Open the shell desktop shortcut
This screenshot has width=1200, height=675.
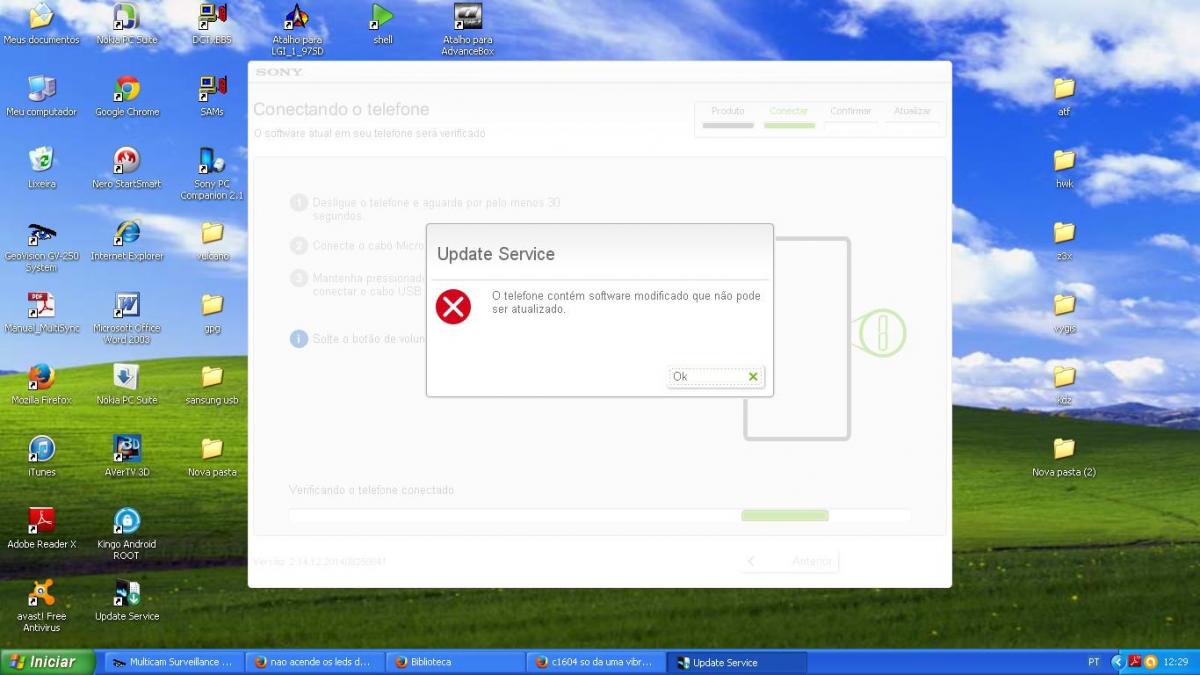click(382, 24)
